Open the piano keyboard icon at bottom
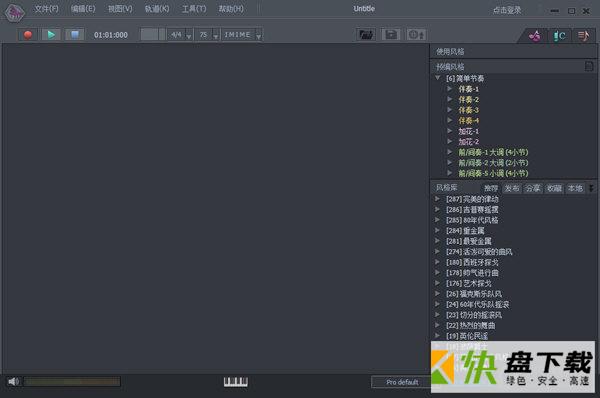Viewport: 600px width, 398px height. [235, 382]
